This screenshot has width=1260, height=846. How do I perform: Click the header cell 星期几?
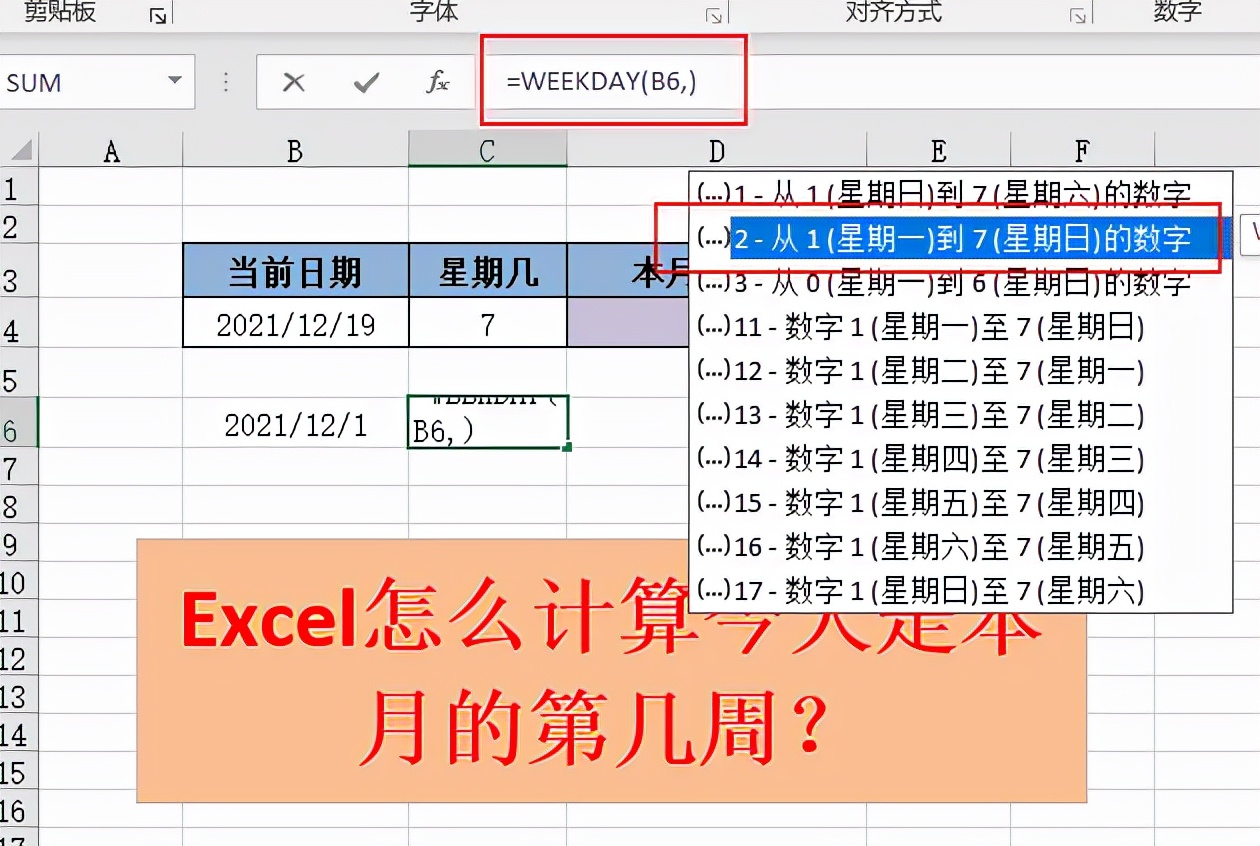[488, 271]
